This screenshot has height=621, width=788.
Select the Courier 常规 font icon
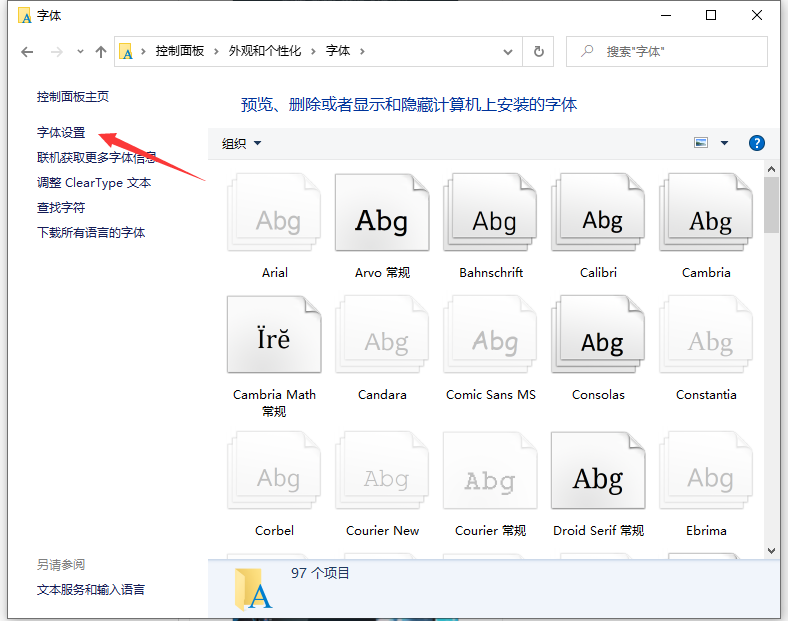tap(490, 470)
